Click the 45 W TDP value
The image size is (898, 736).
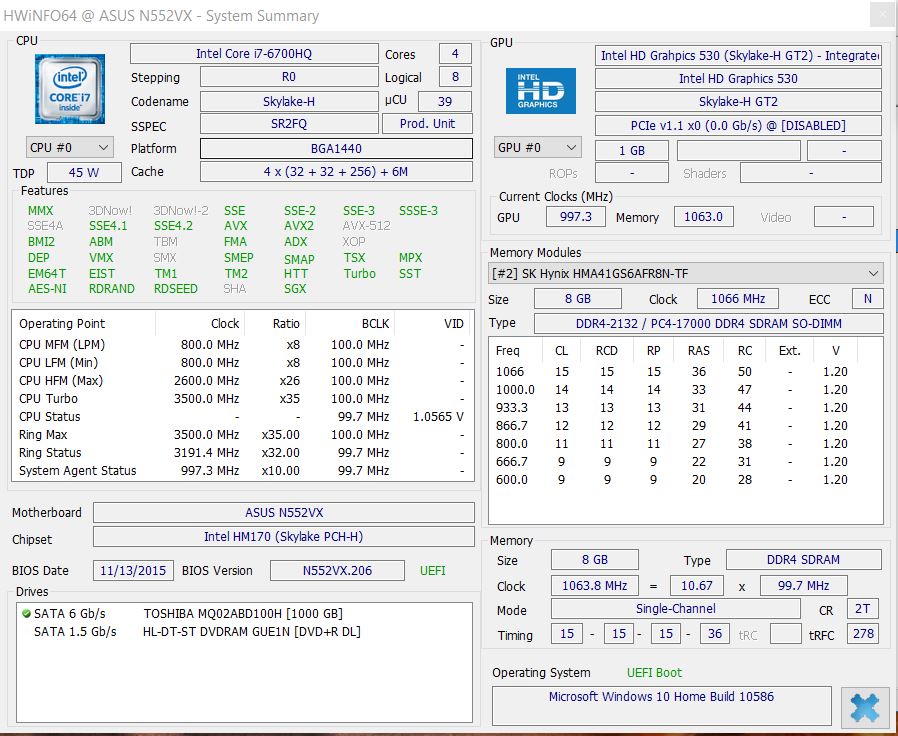click(x=84, y=172)
